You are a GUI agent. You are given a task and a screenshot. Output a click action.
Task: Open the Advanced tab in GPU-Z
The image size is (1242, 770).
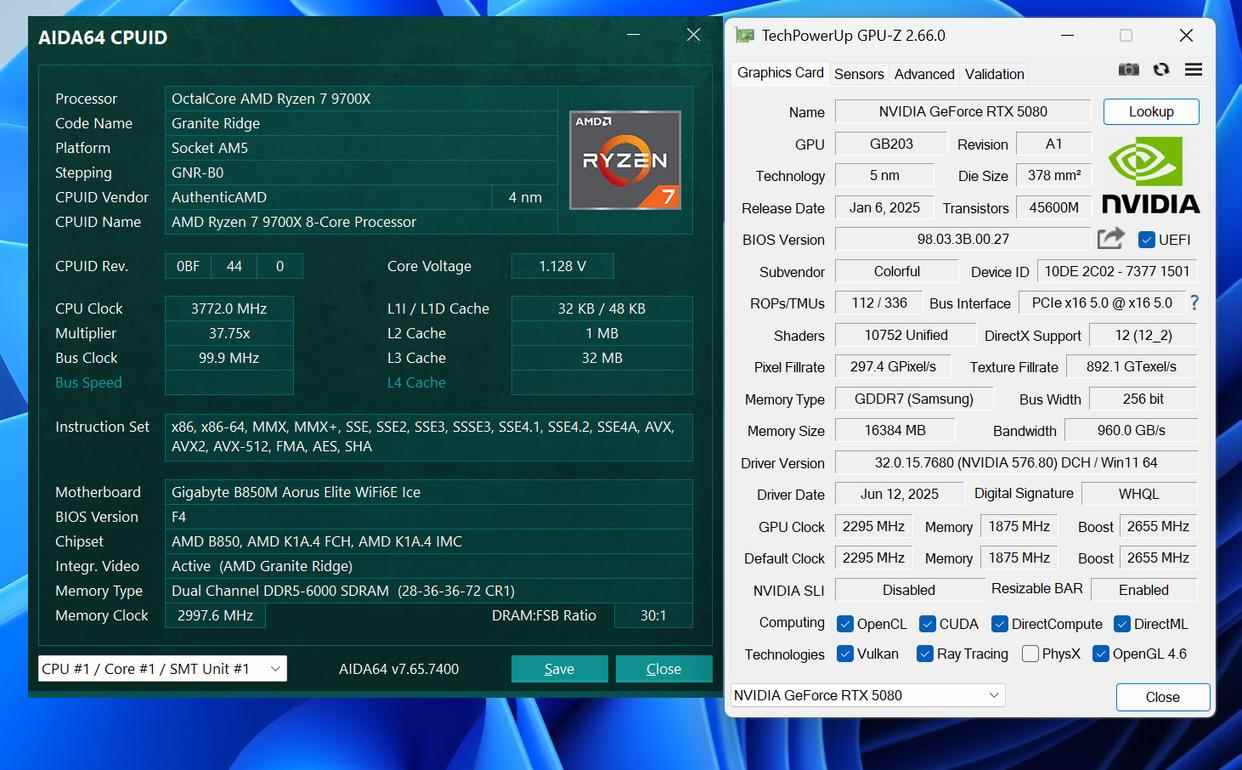tap(924, 74)
